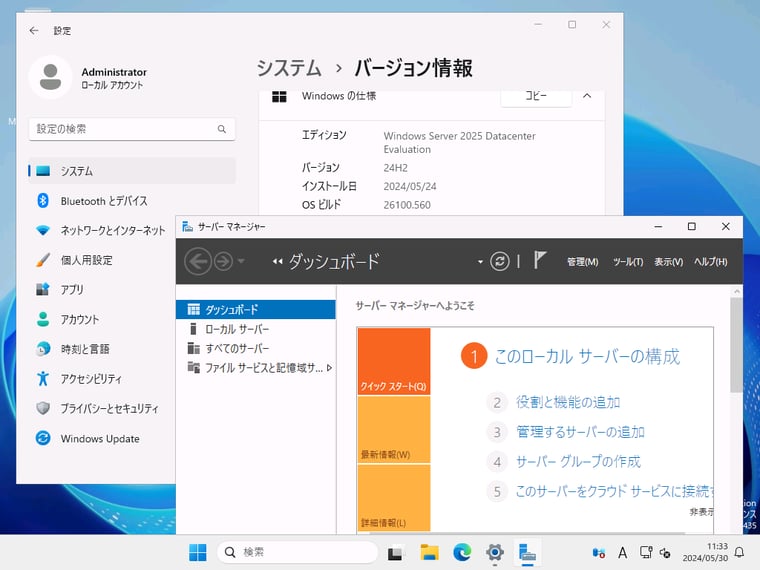Open ネットワークとインターネット settings

(x=101, y=230)
